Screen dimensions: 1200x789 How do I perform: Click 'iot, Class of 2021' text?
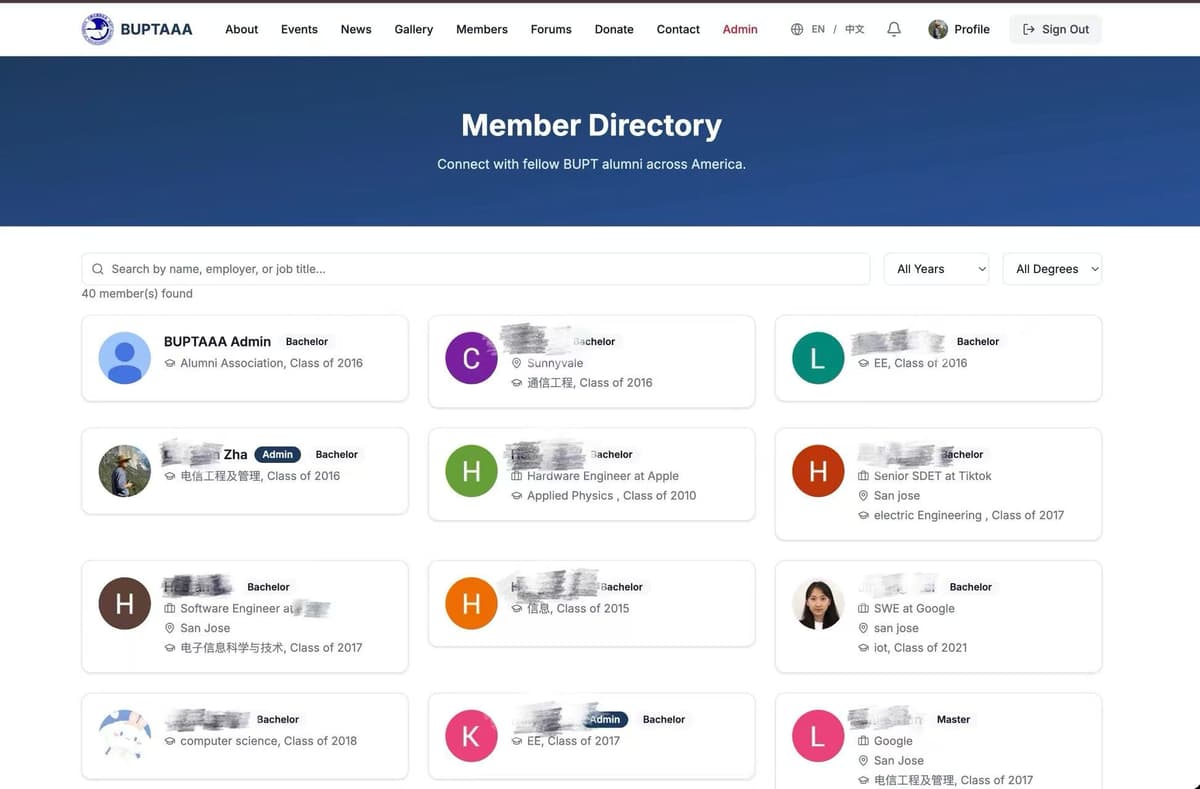click(x=921, y=648)
